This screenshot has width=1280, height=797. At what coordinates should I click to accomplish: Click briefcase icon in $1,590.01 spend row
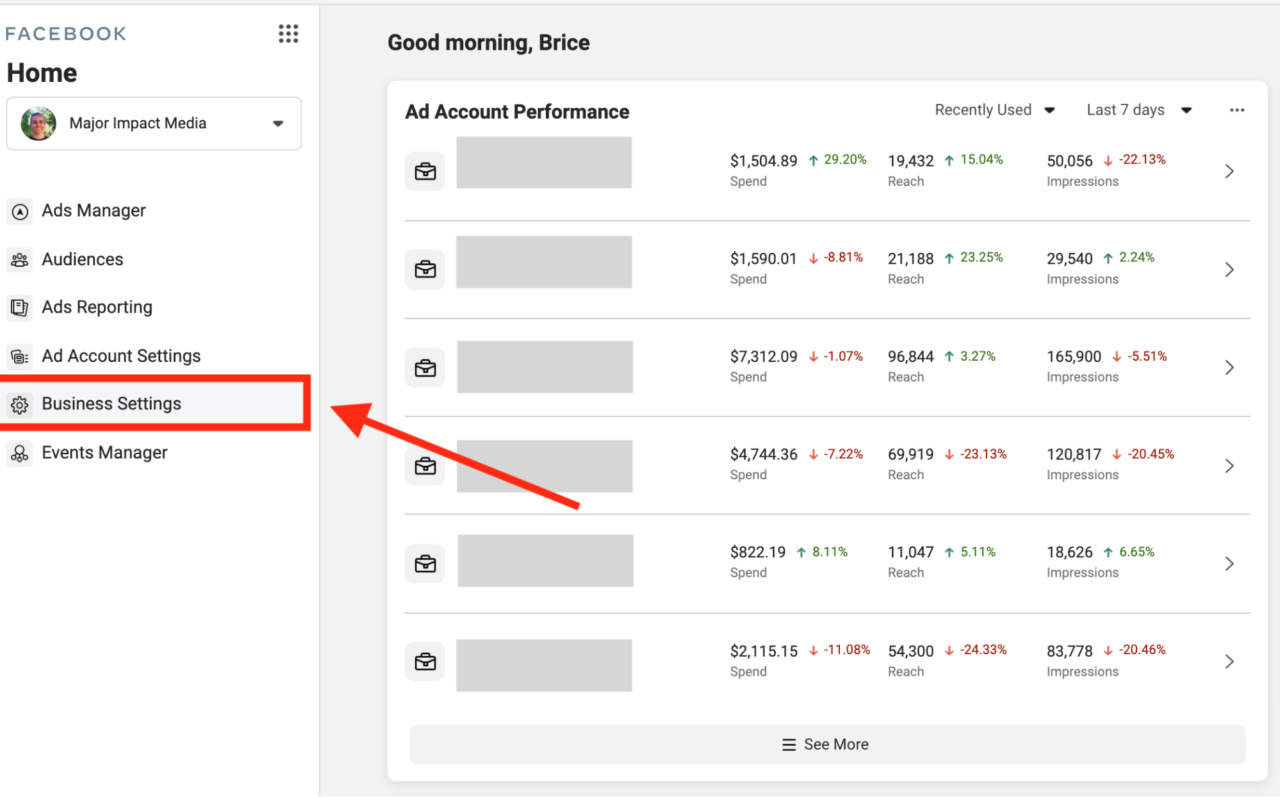point(425,269)
